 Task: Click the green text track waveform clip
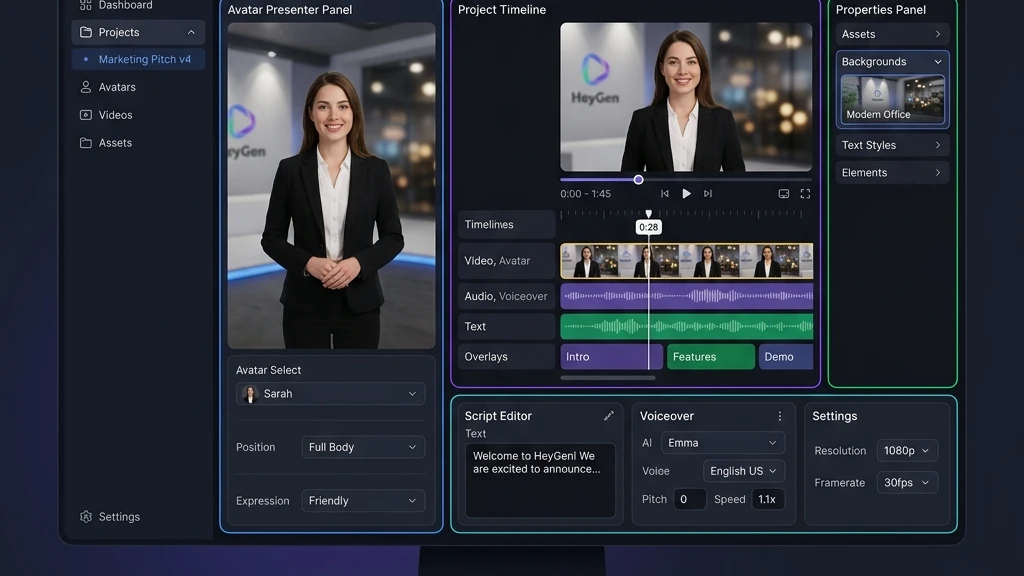(x=686, y=327)
